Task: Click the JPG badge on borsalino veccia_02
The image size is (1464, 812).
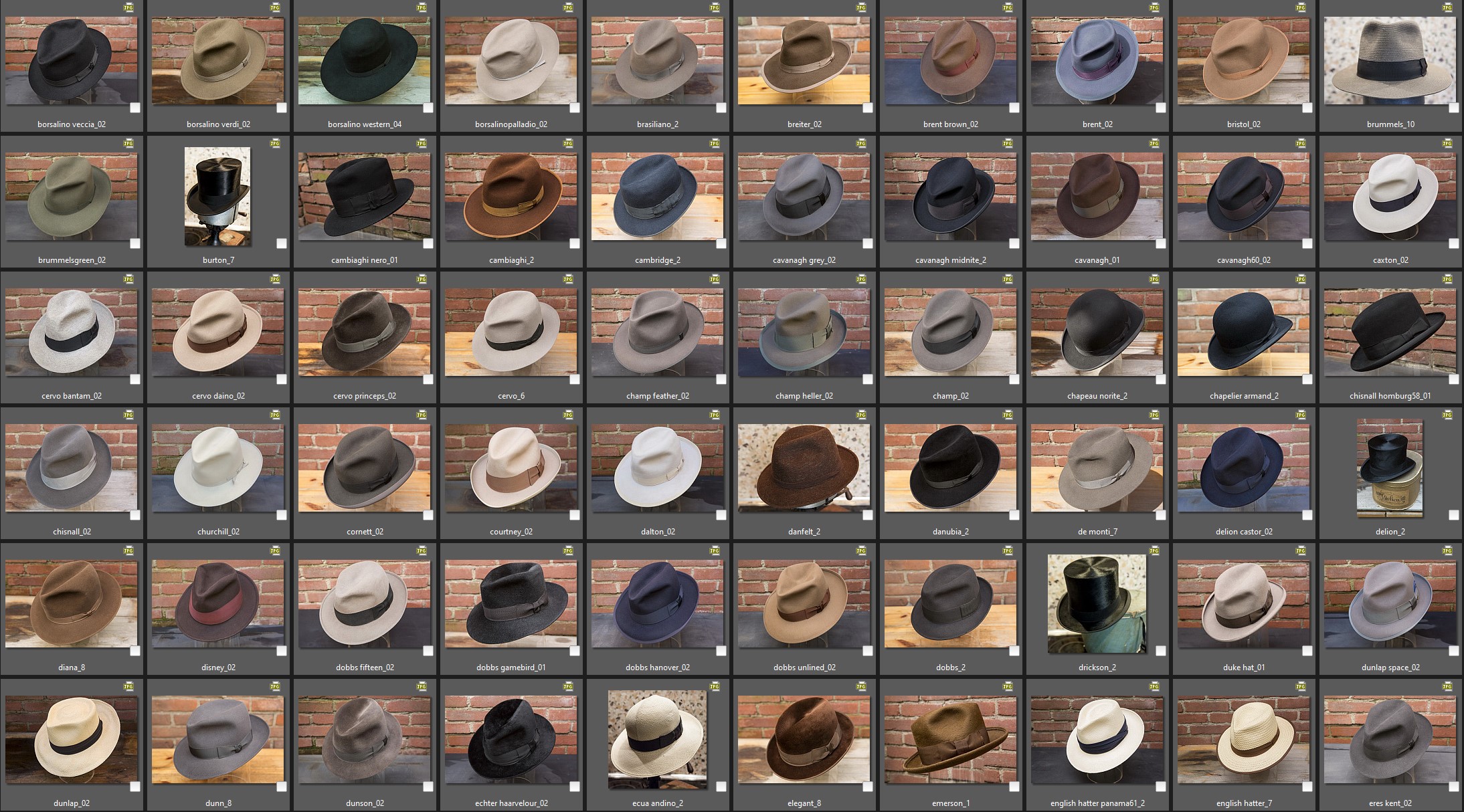Action: point(128,8)
